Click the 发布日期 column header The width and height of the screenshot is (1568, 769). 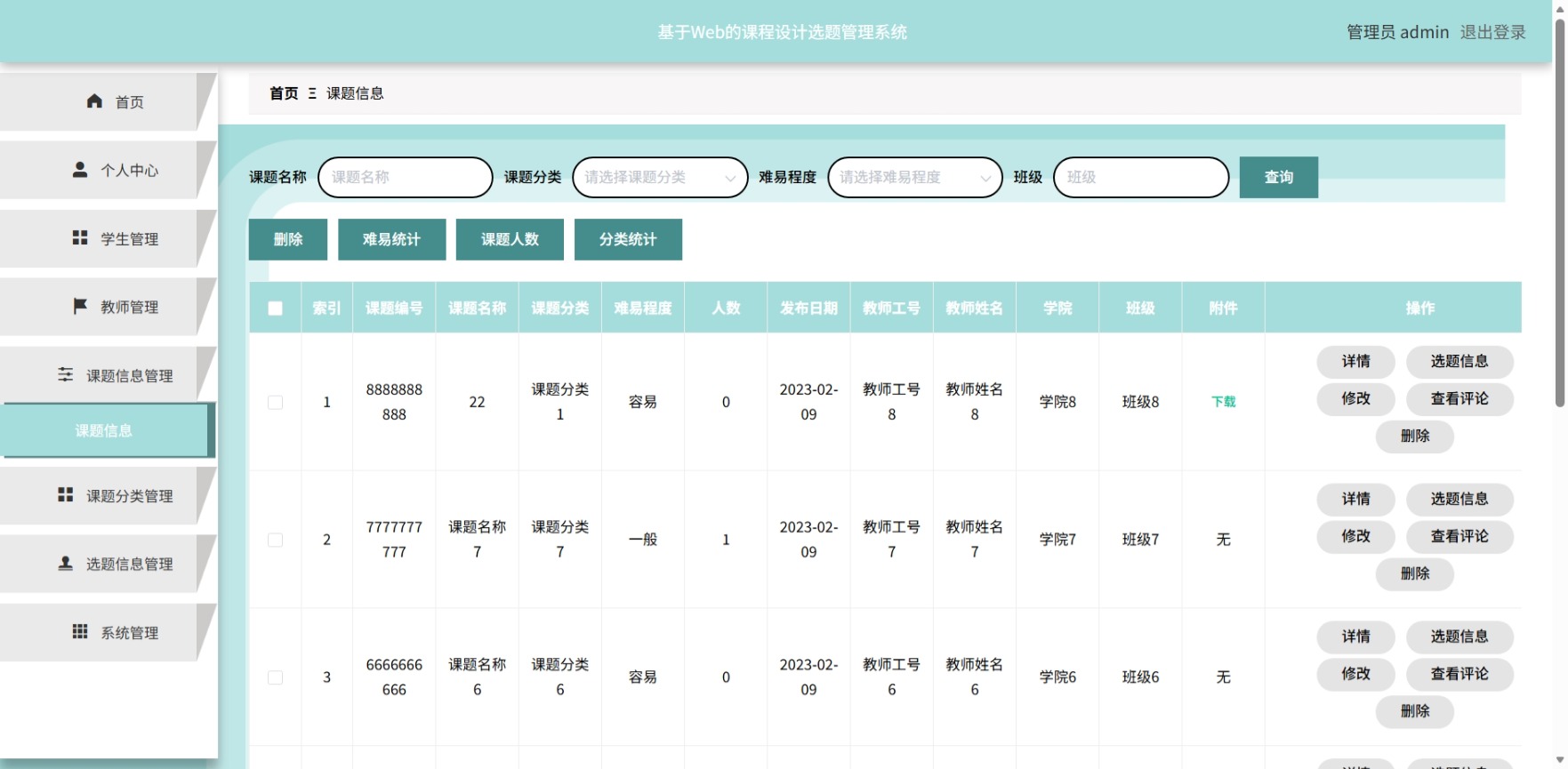point(808,308)
